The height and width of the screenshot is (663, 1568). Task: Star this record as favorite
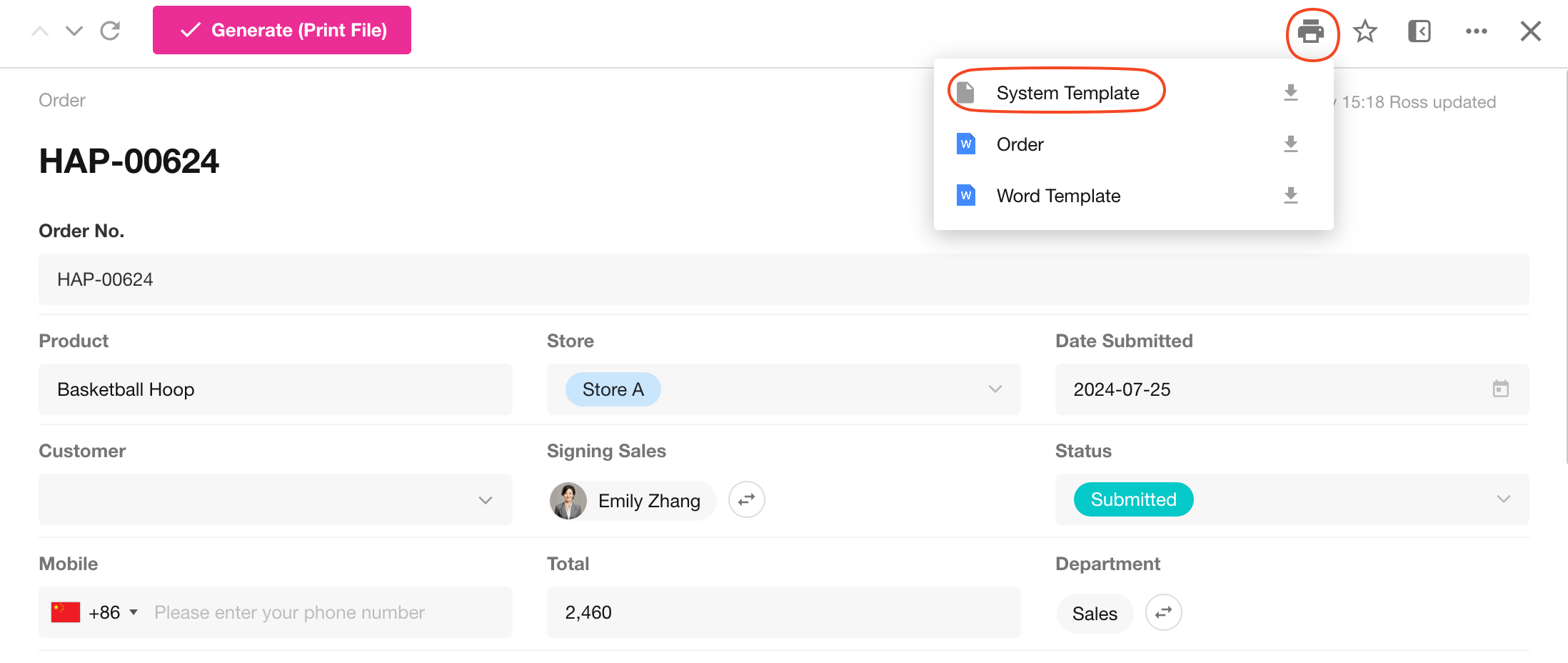tap(1365, 31)
